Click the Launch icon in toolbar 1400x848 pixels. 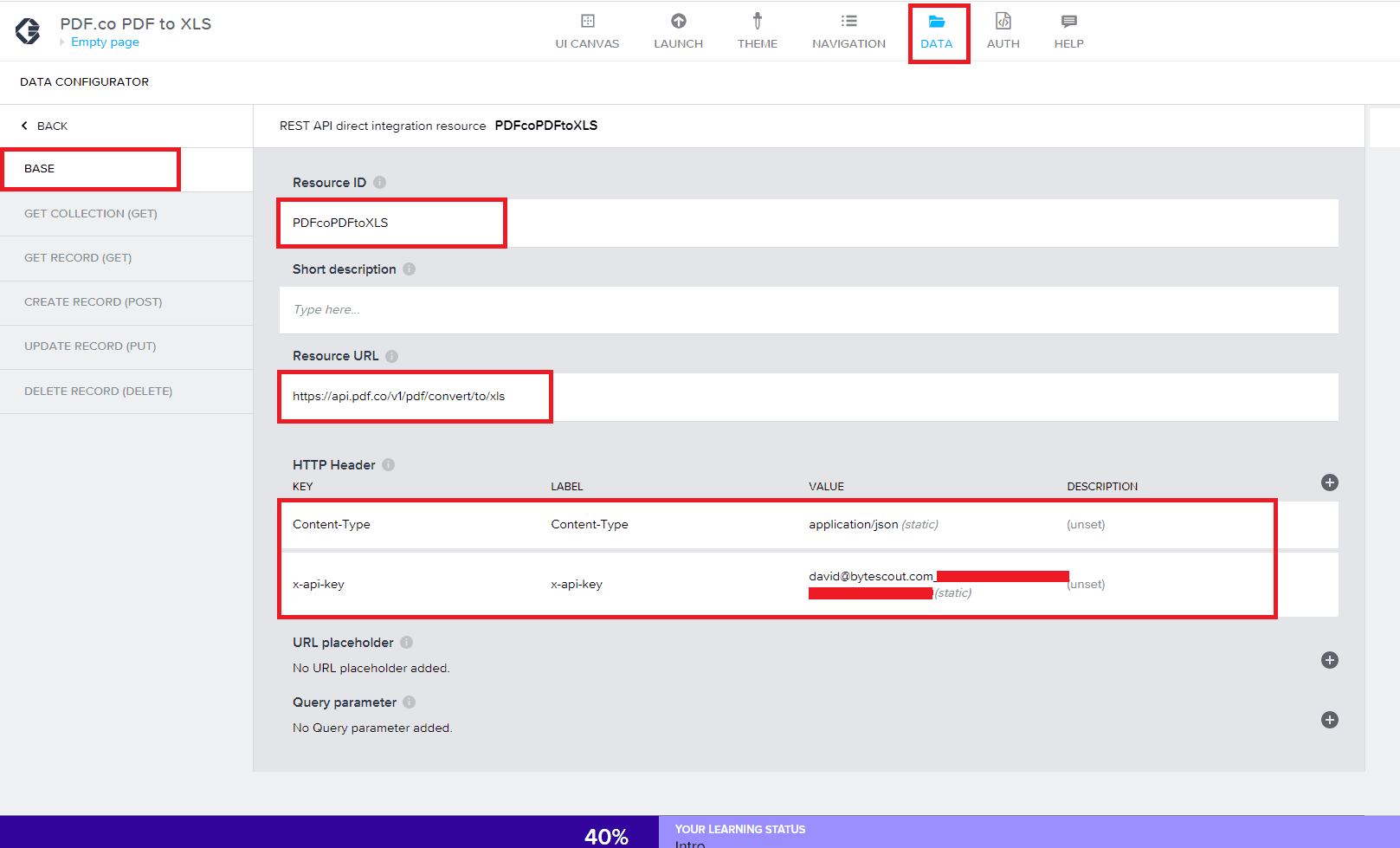click(x=678, y=31)
